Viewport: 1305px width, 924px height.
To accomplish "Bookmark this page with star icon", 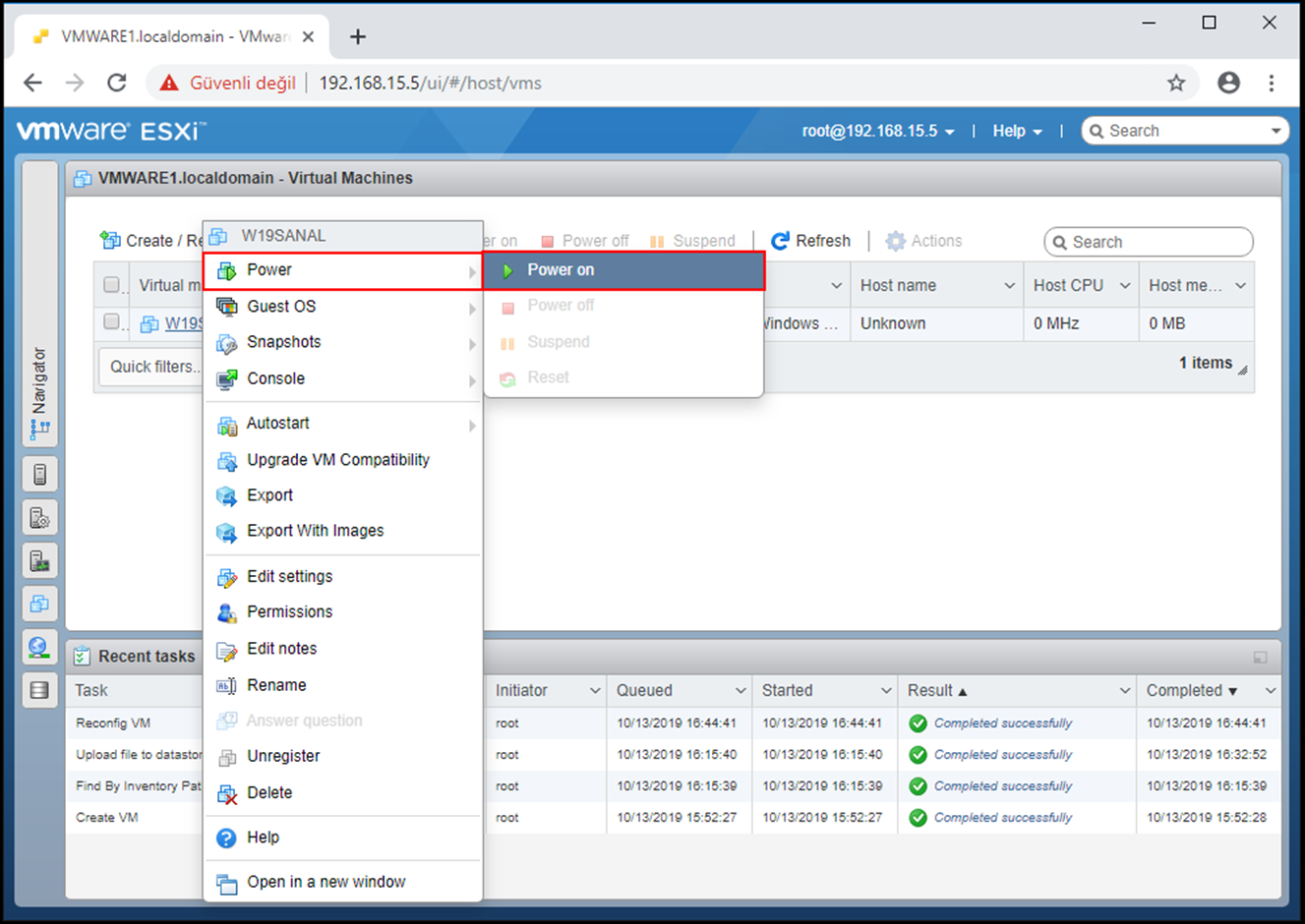I will pyautogui.click(x=1176, y=84).
